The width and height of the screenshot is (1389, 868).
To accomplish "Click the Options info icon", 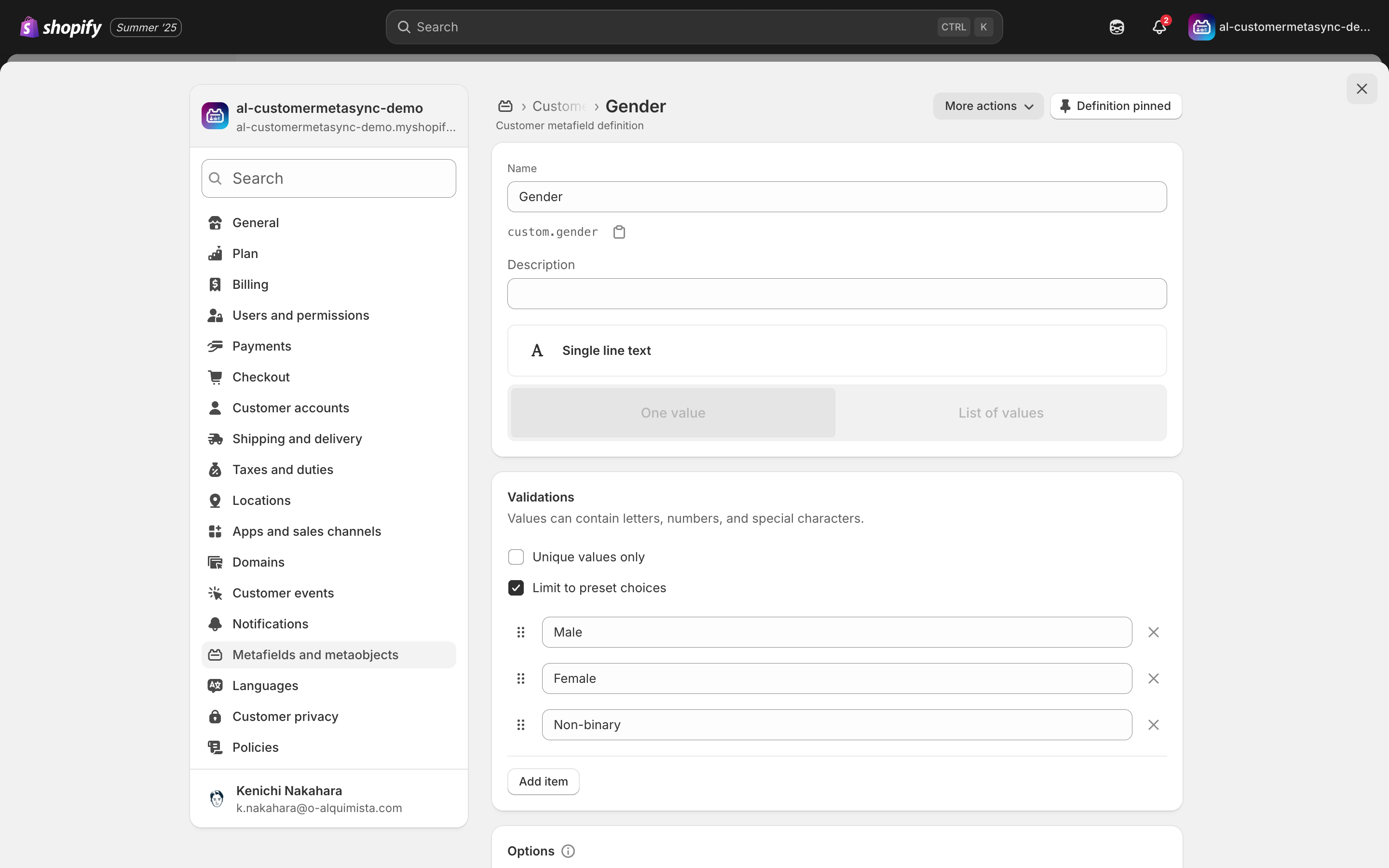I will pyautogui.click(x=568, y=851).
